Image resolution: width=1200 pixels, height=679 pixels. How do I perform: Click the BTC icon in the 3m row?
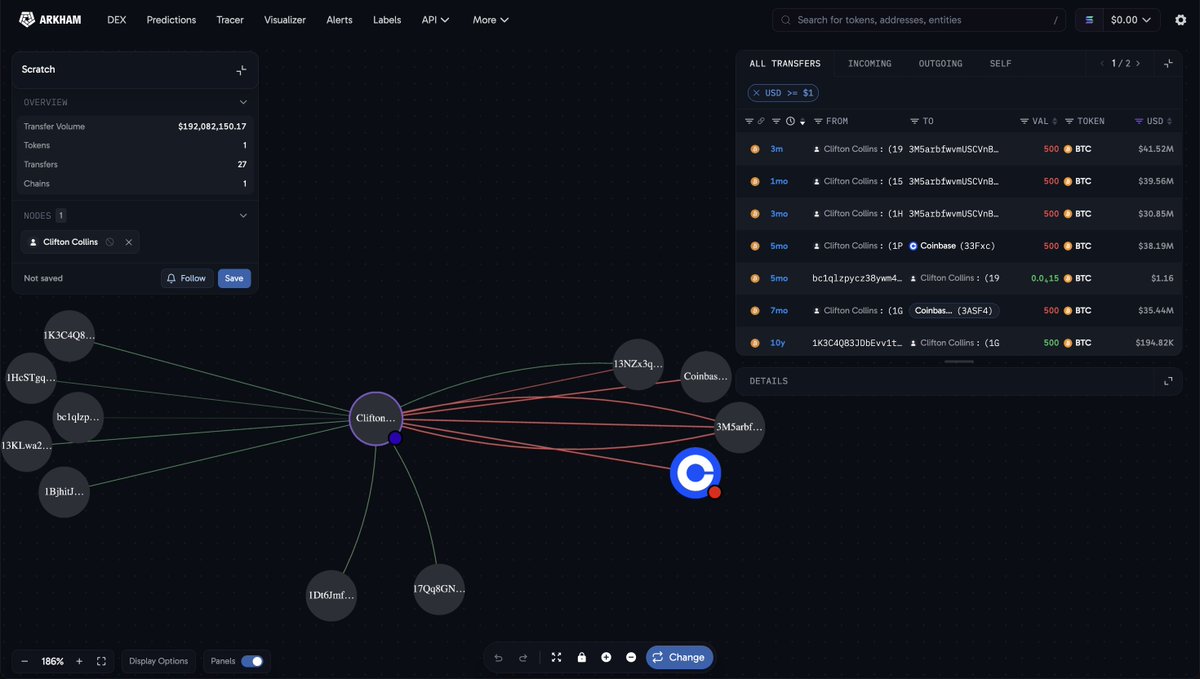1068,149
